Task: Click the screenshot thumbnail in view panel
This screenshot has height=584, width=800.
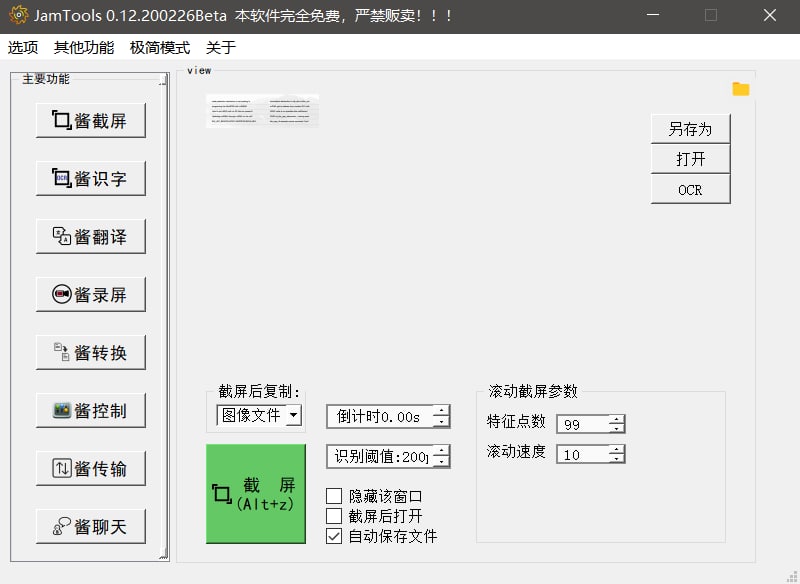Action: pos(262,111)
